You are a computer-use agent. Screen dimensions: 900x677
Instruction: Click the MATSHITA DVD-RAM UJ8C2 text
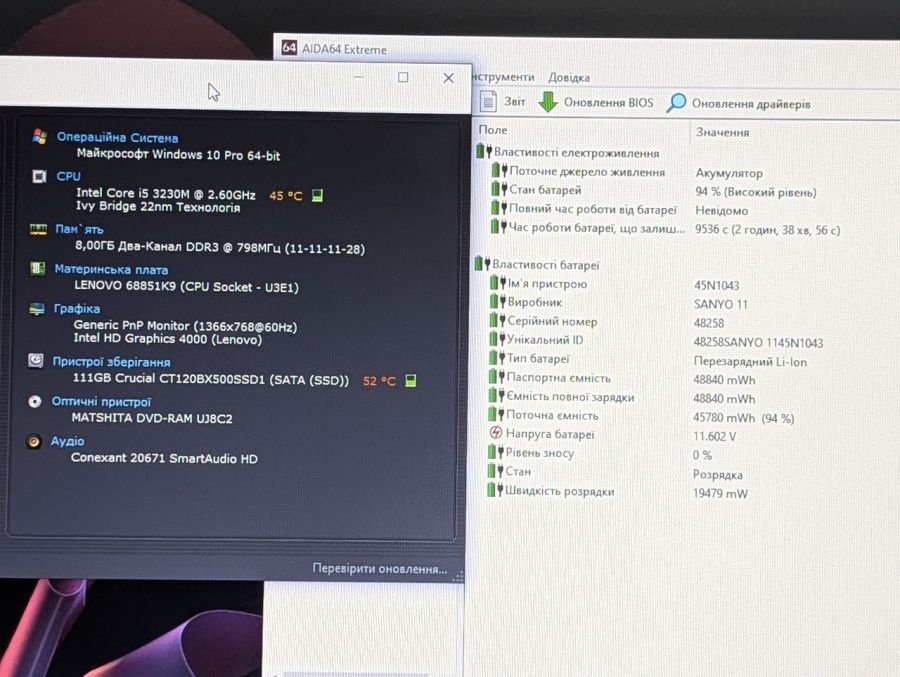(x=152, y=419)
